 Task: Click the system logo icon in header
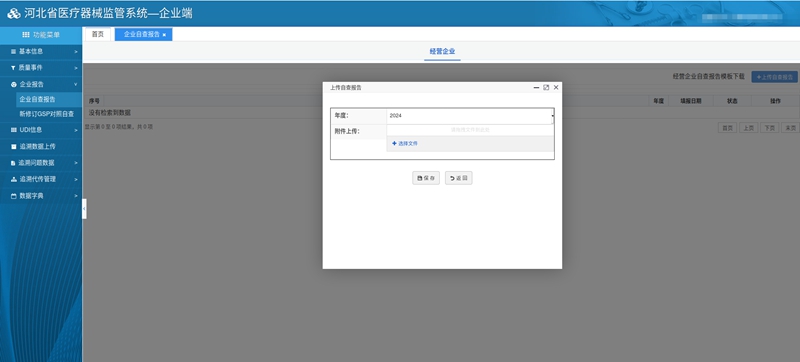coord(14,14)
